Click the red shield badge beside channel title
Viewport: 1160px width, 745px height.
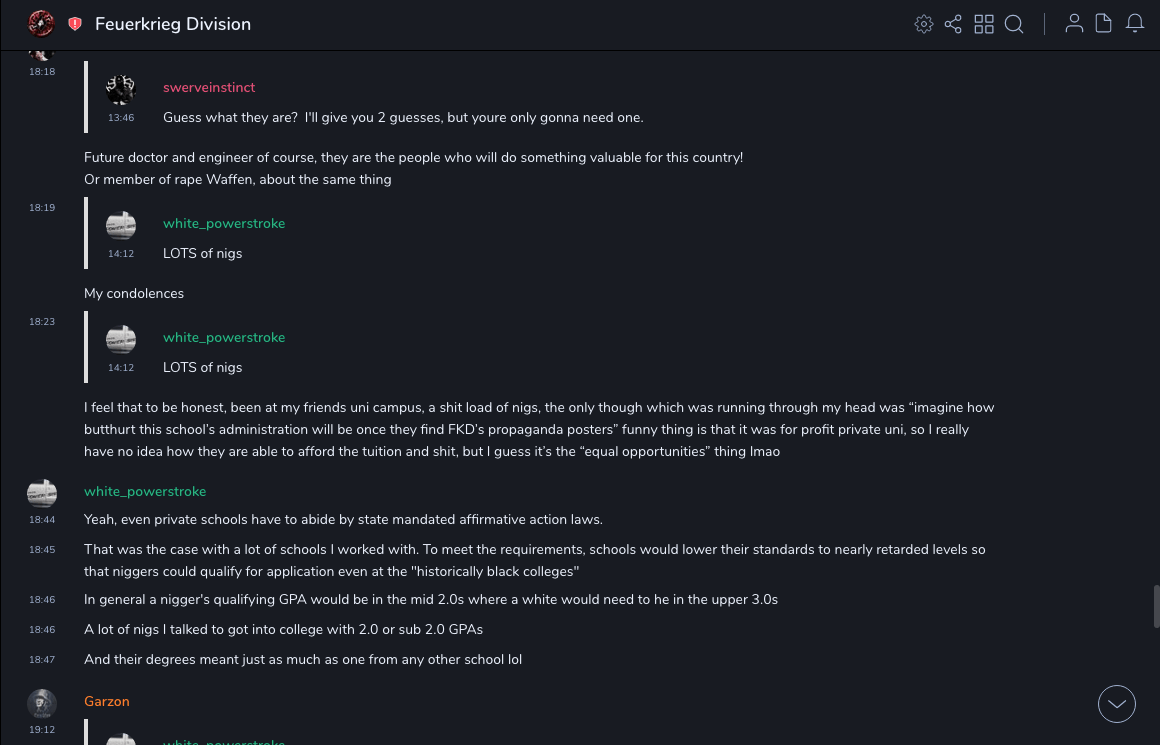click(x=75, y=24)
